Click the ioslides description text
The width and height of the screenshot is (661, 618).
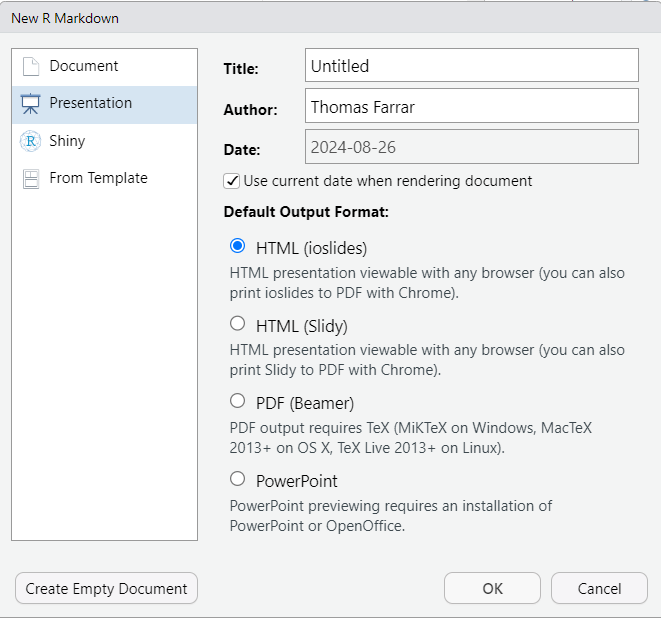[x=427, y=283]
